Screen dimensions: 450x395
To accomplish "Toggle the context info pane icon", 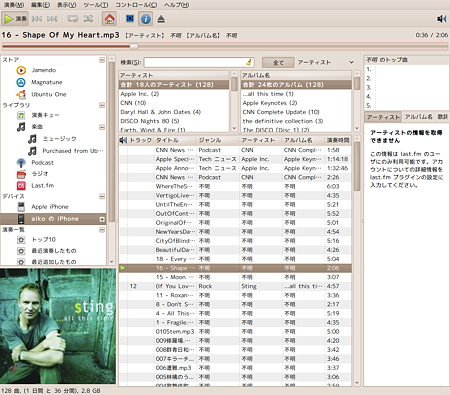I will 145,19.
